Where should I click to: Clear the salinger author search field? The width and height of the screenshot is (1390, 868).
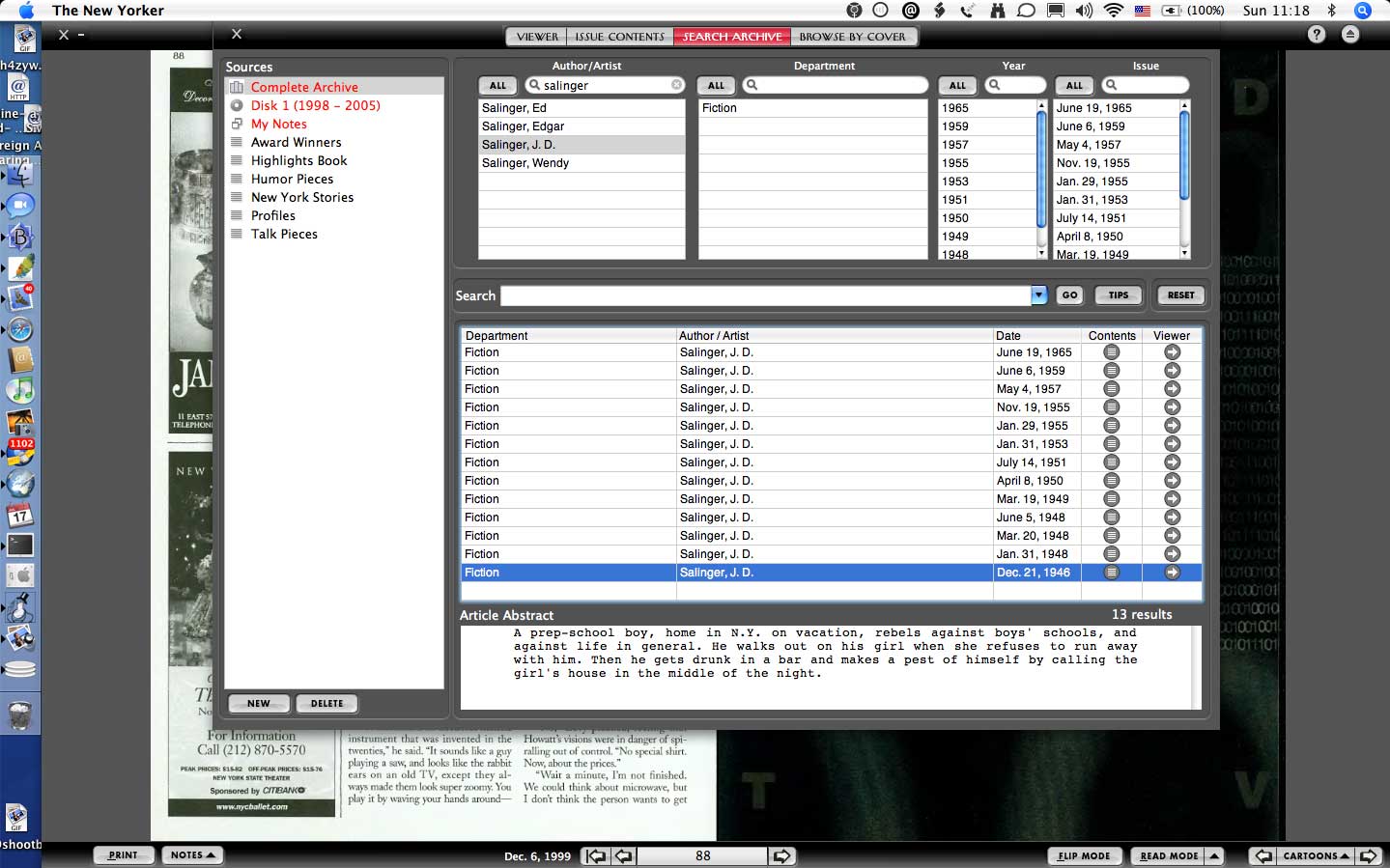coord(676,85)
